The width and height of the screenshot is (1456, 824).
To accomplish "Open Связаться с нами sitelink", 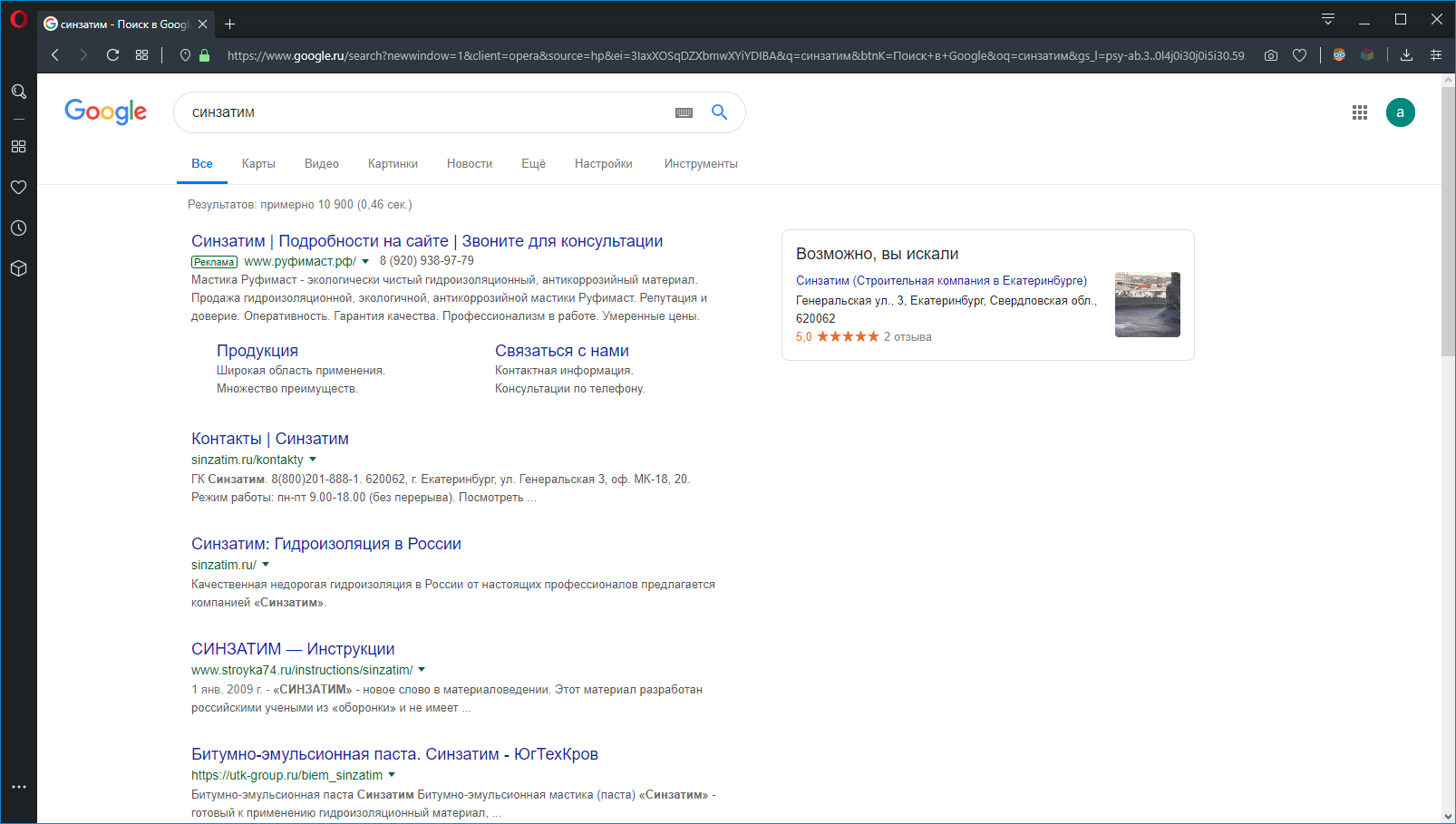I will [562, 351].
